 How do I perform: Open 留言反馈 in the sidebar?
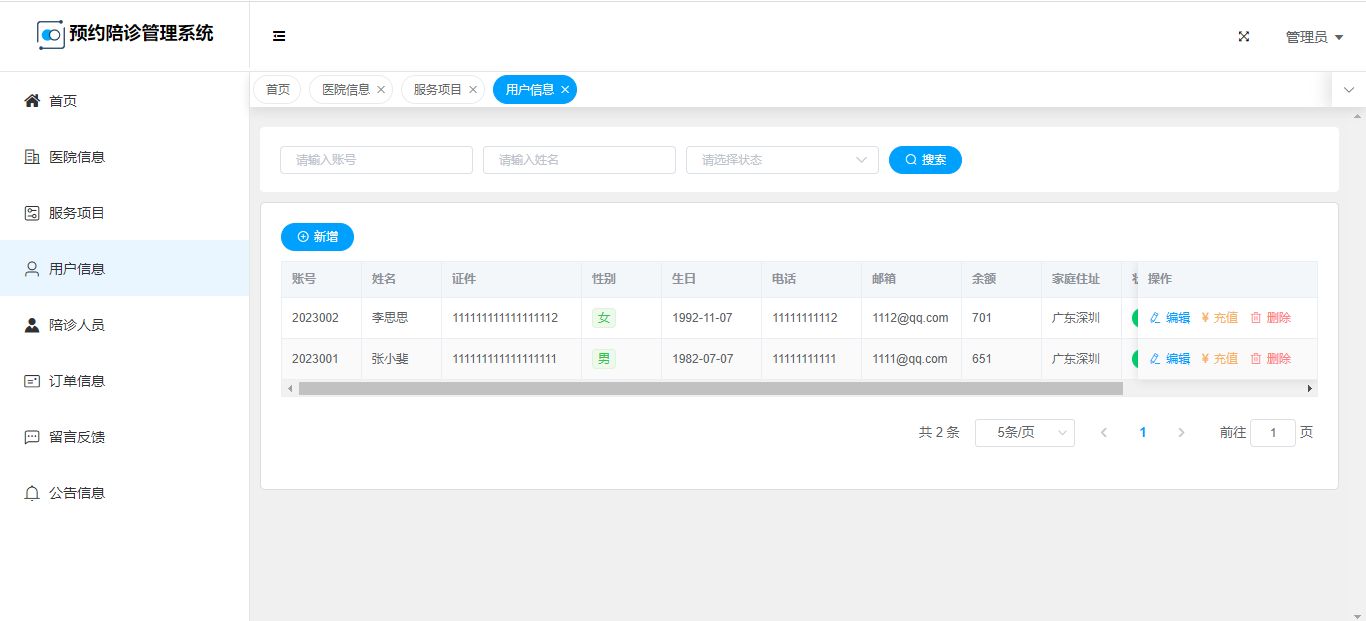point(77,437)
